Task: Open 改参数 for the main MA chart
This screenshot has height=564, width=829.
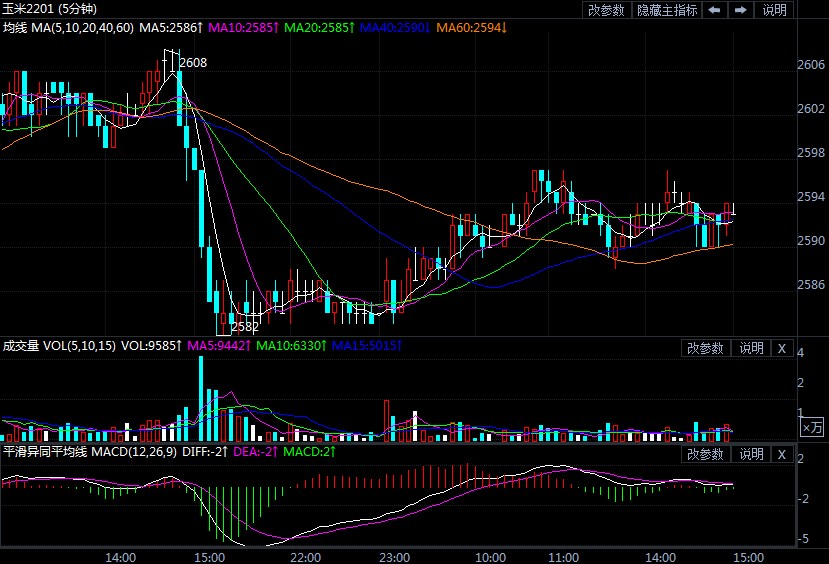Action: pyautogui.click(x=606, y=10)
